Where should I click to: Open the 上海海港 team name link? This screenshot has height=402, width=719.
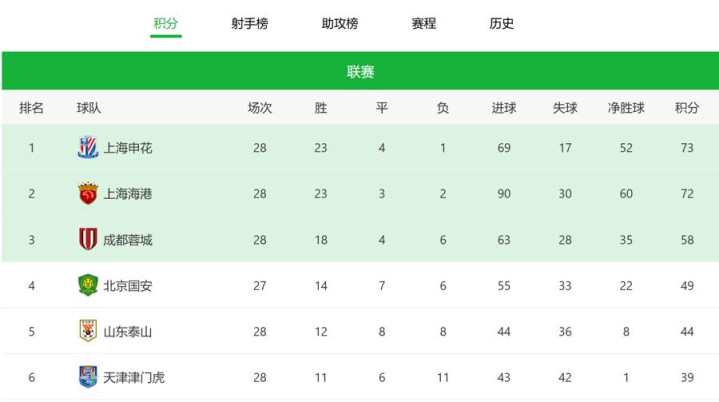pyautogui.click(x=128, y=194)
